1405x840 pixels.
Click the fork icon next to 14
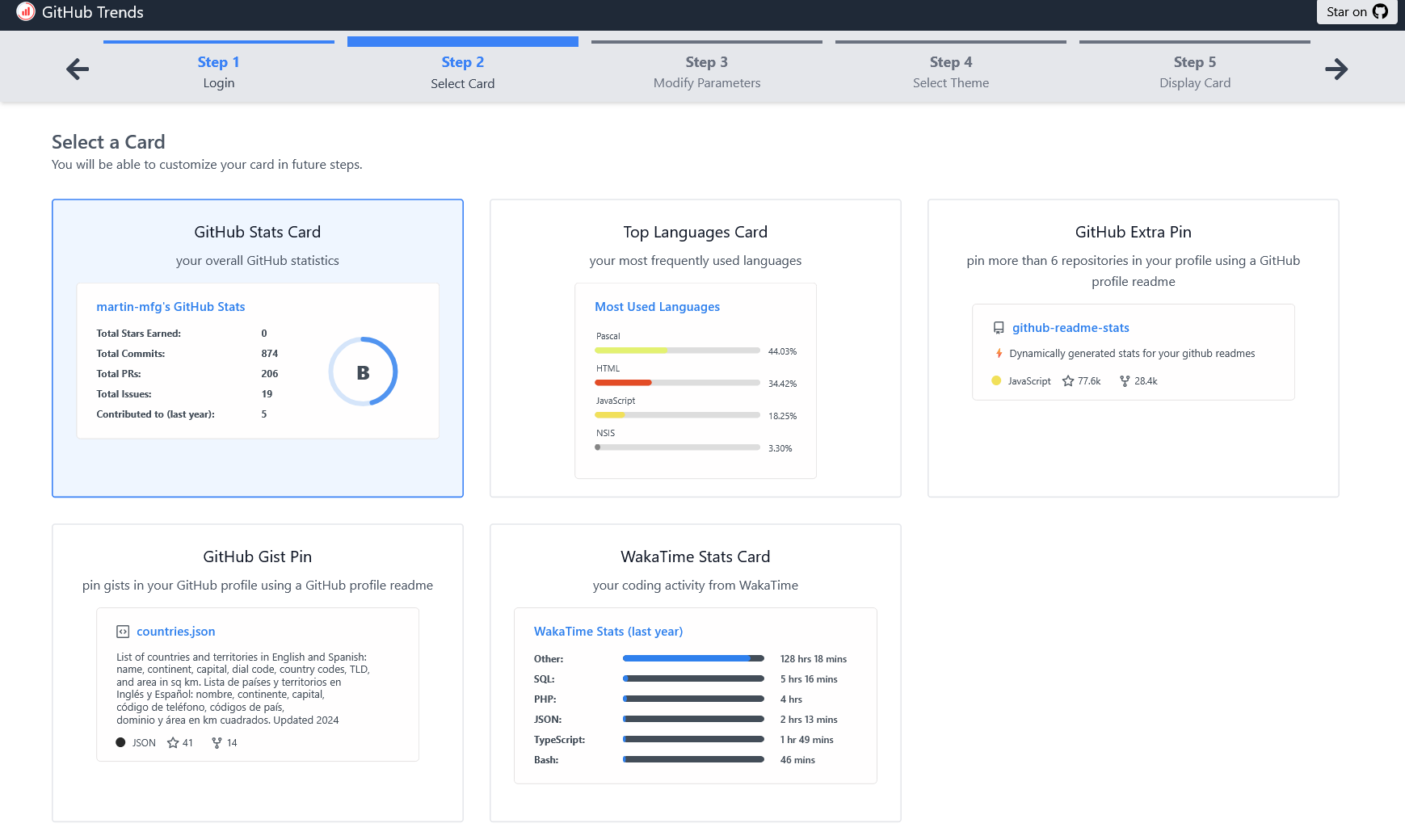(217, 743)
